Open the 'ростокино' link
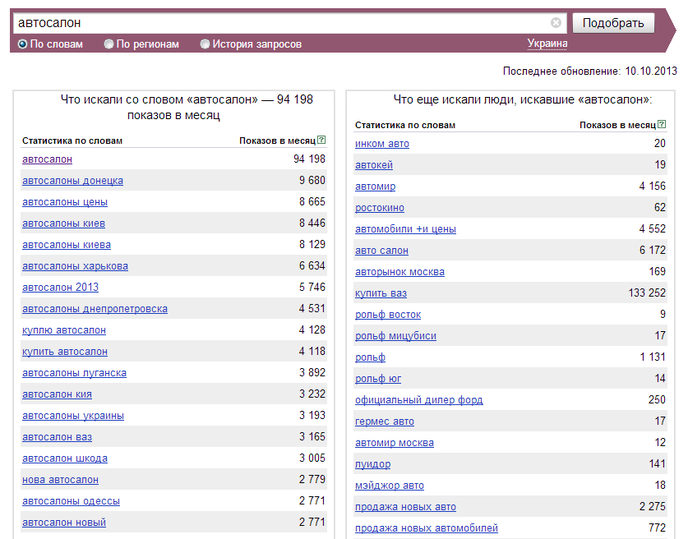Screen dimensions: 688x539 tap(380, 208)
